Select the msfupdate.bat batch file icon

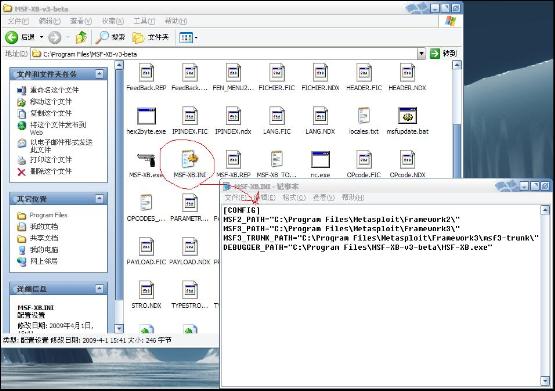click(407, 116)
